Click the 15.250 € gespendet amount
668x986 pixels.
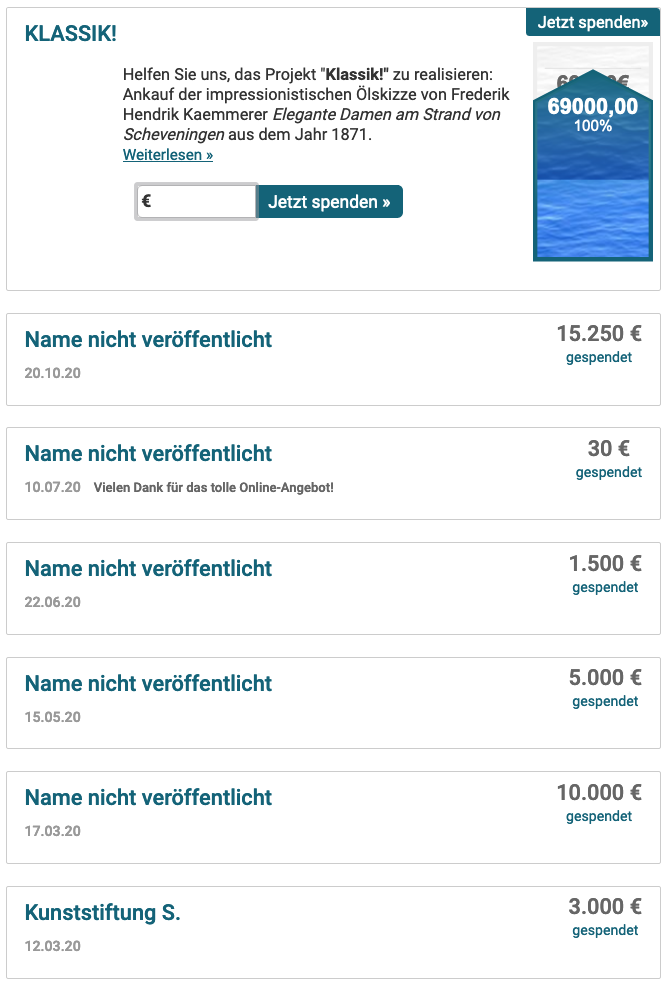click(599, 343)
